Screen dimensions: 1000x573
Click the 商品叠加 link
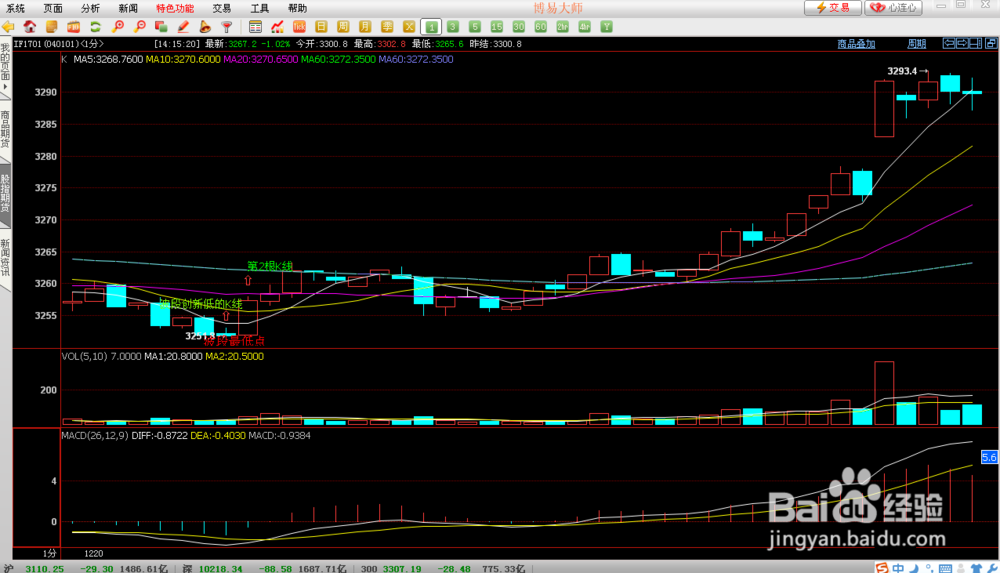[x=856, y=44]
